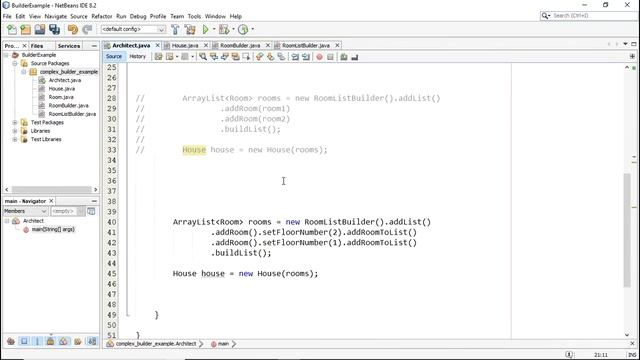
Task: Click the complex_builder_example.Architect breadcrumb
Action: [156, 344]
